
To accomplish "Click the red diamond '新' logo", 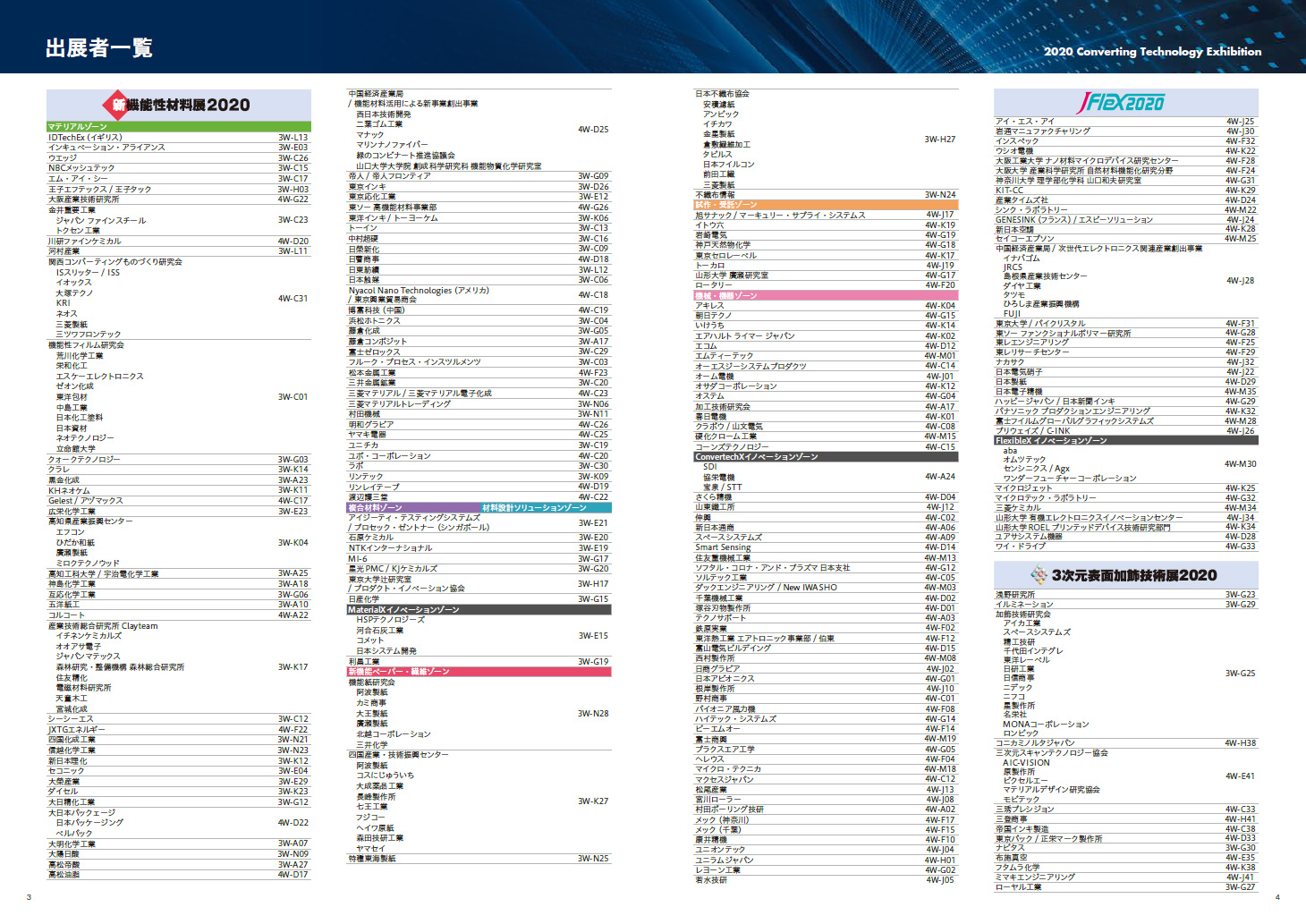I will point(119,105).
